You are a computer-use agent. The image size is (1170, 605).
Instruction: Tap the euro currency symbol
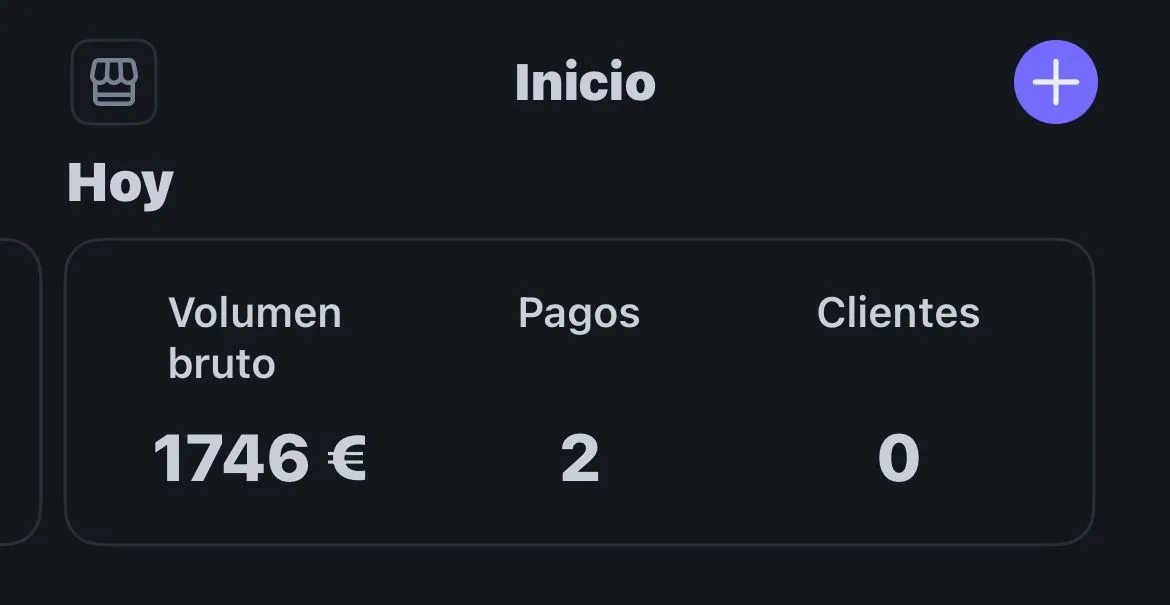(347, 458)
